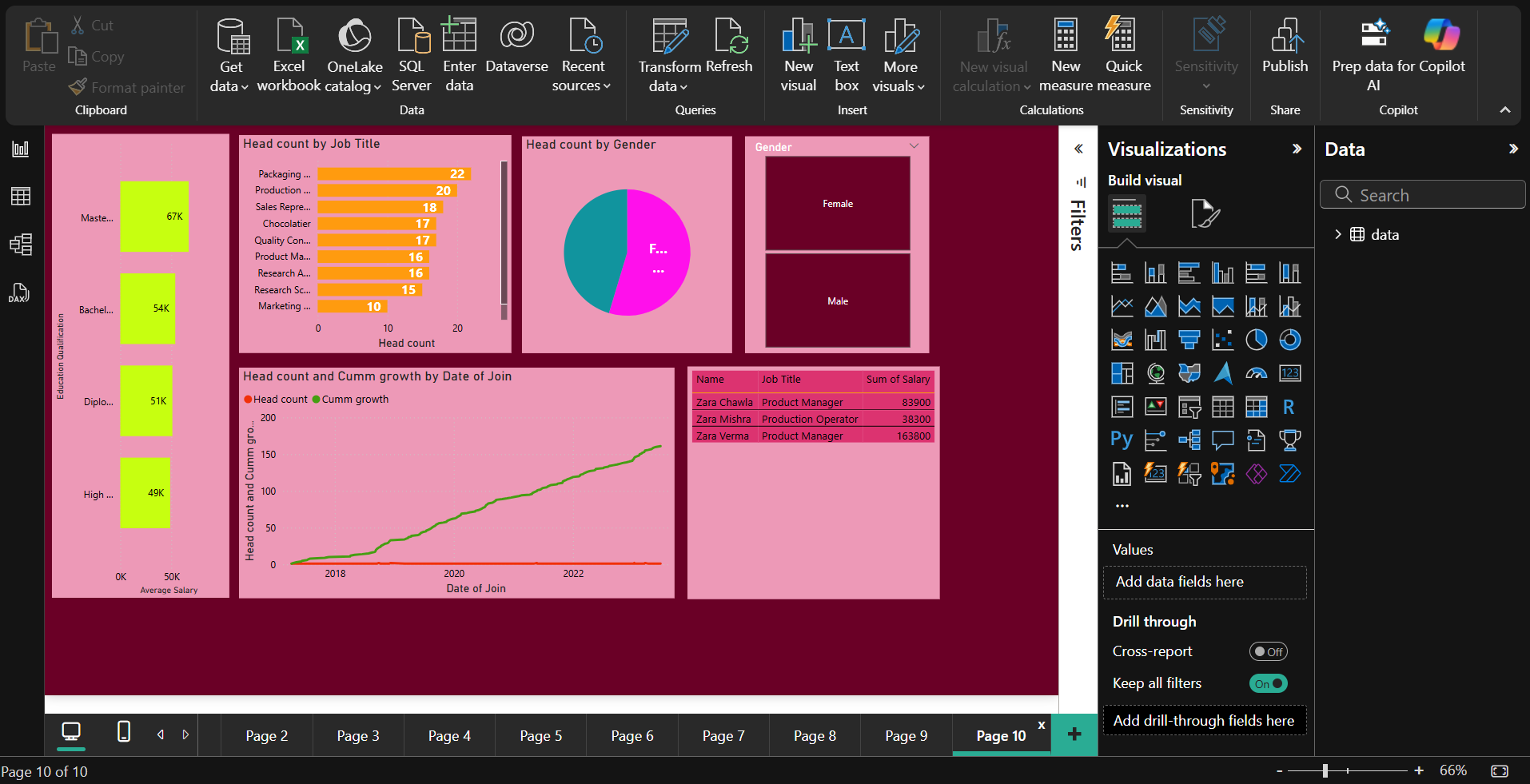Collapse the ribbon with the up chevron
The image size is (1530, 784).
(1505, 110)
